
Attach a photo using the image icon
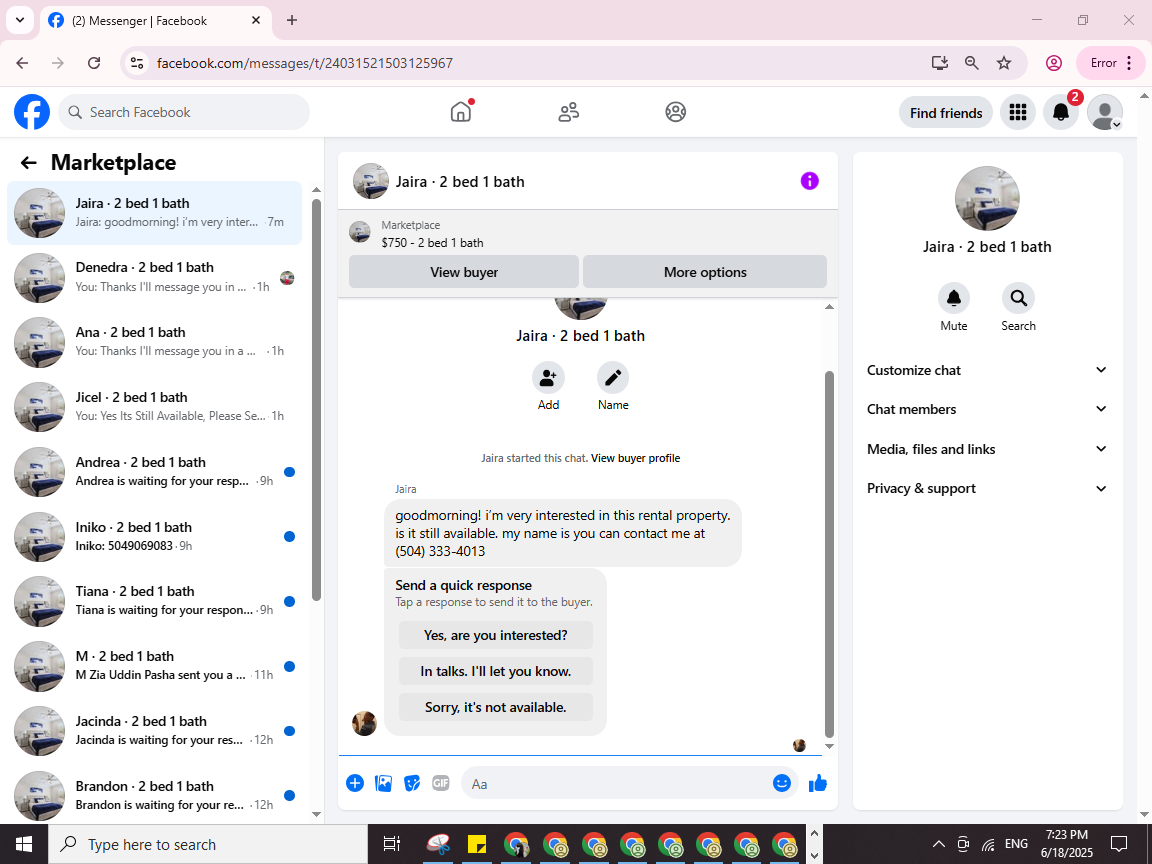(x=384, y=783)
